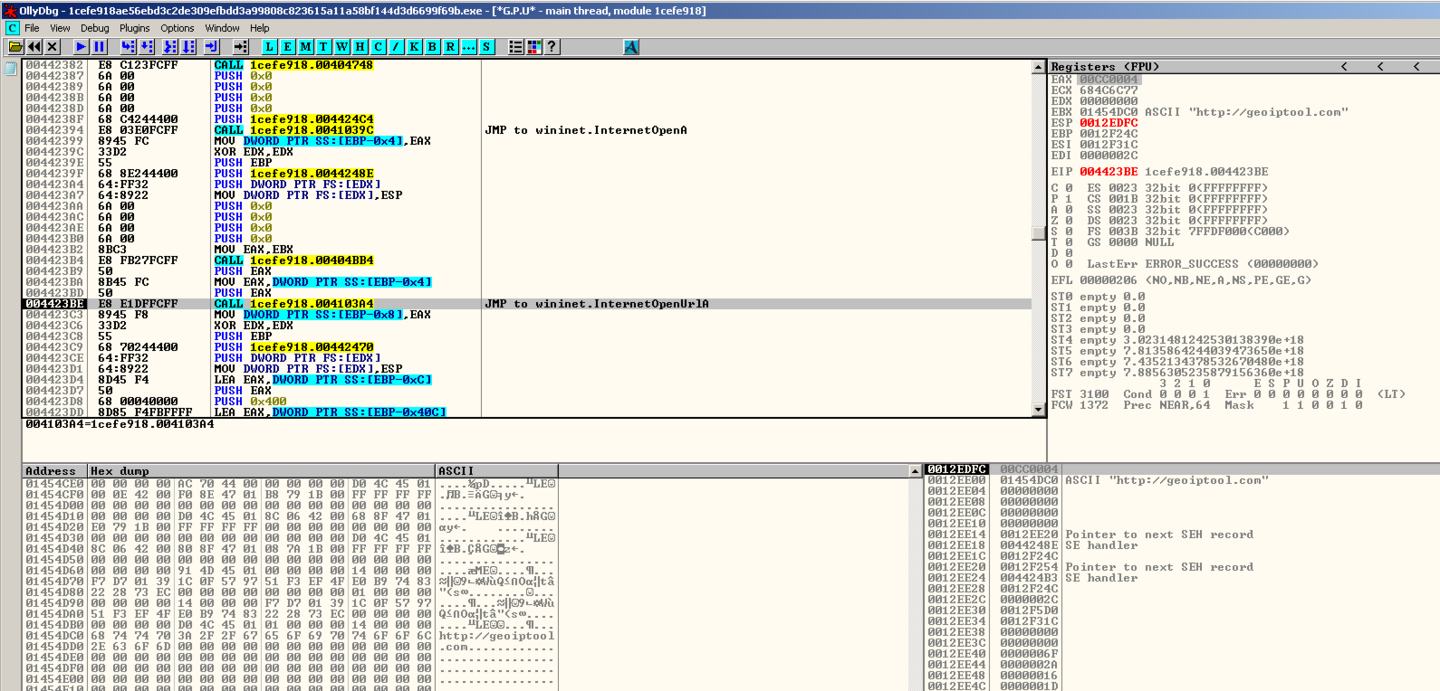Viewport: 1440px width, 691px height.
Task: Open the Log window via L button
Action: coord(270,47)
